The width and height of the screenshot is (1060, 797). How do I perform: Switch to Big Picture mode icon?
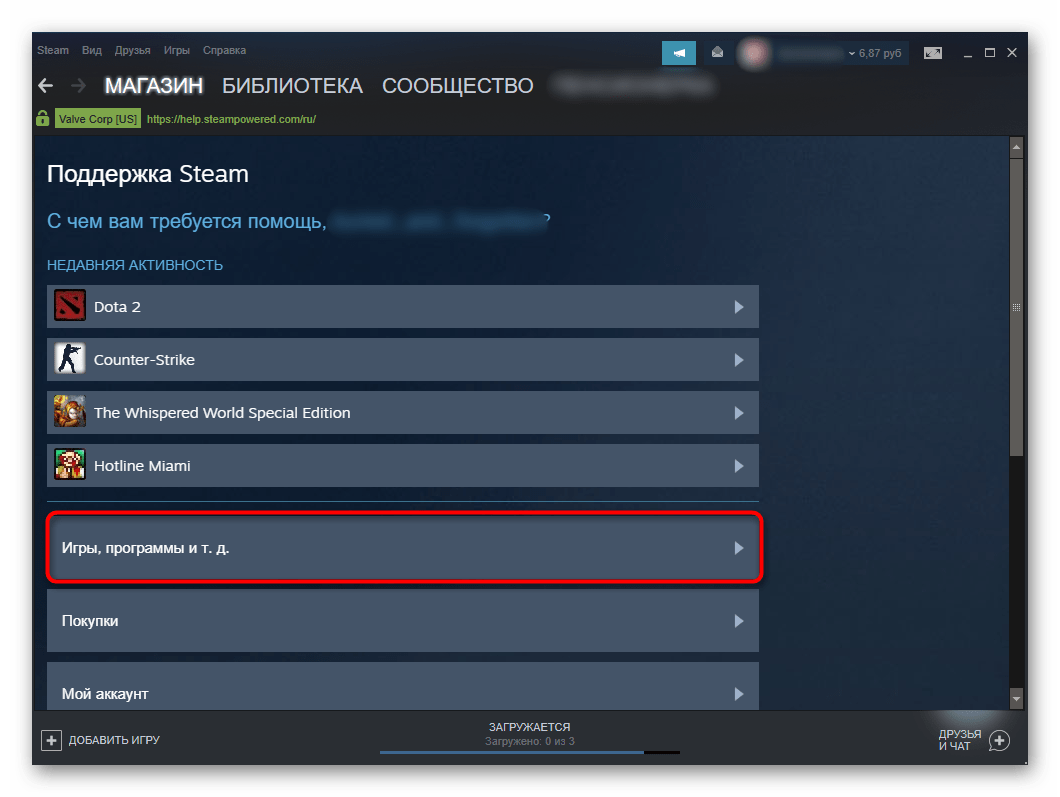(933, 53)
